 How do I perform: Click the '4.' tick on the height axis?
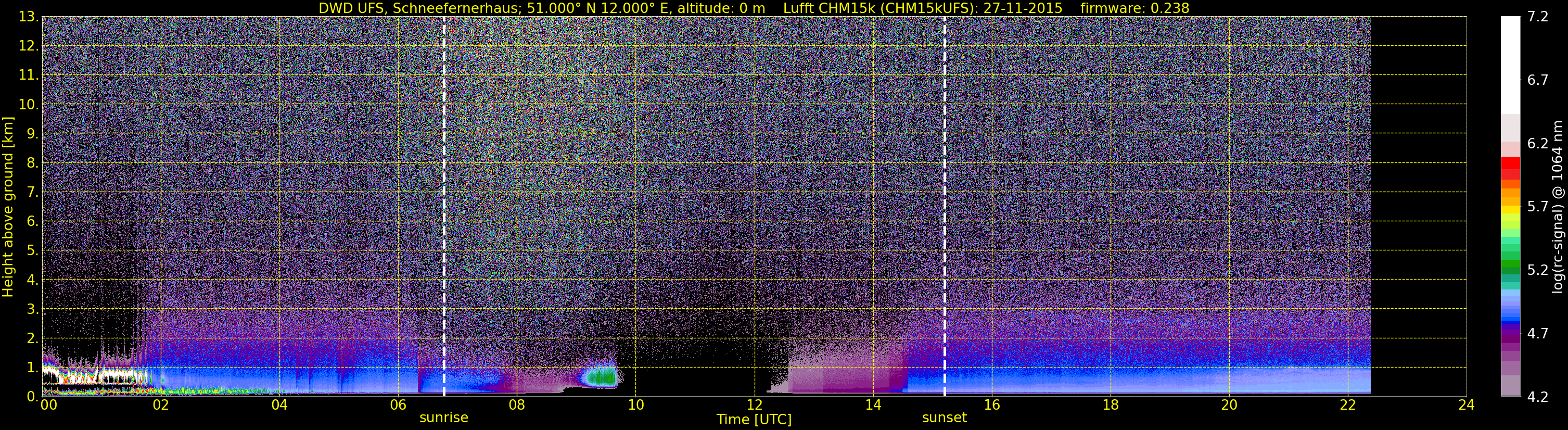tap(33, 280)
